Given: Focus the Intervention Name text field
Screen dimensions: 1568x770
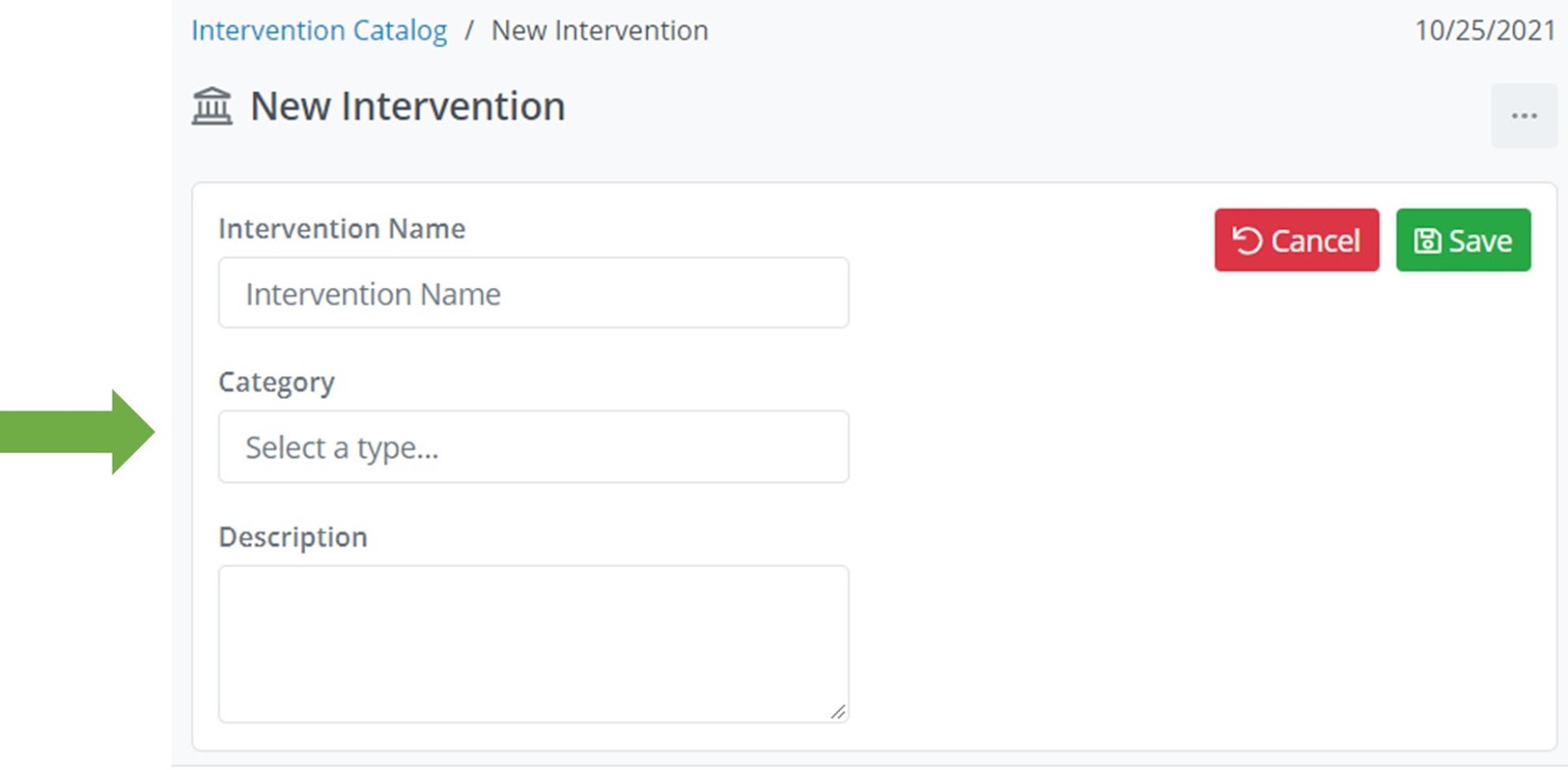Looking at the screenshot, I should coord(533,293).
